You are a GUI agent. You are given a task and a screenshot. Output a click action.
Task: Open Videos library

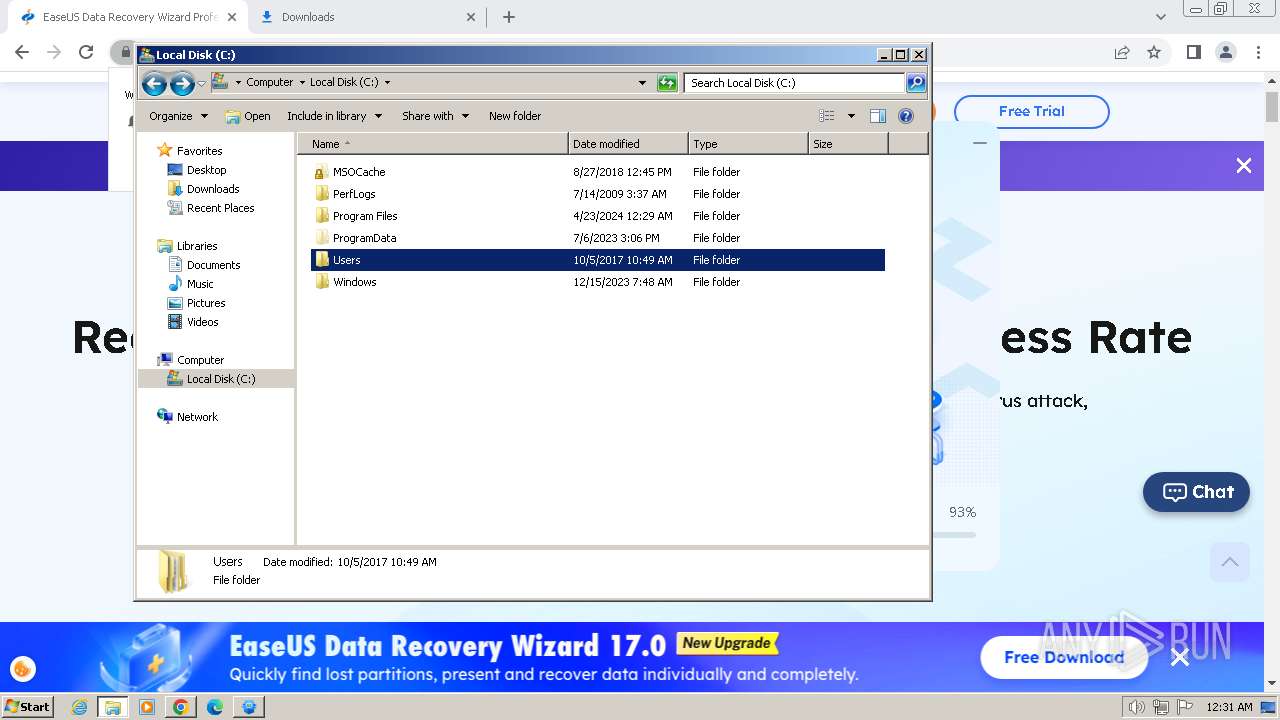click(x=202, y=322)
